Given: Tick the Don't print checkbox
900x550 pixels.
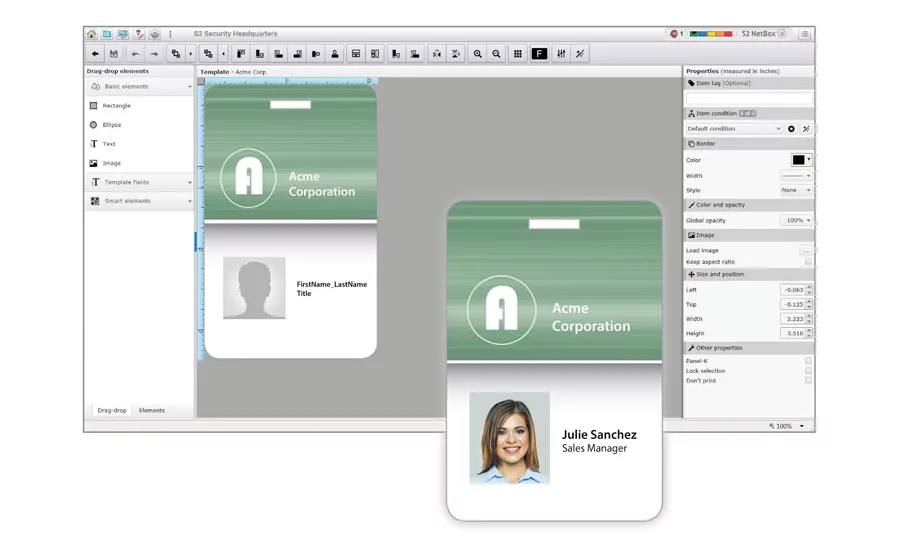Looking at the screenshot, I should click(x=808, y=381).
